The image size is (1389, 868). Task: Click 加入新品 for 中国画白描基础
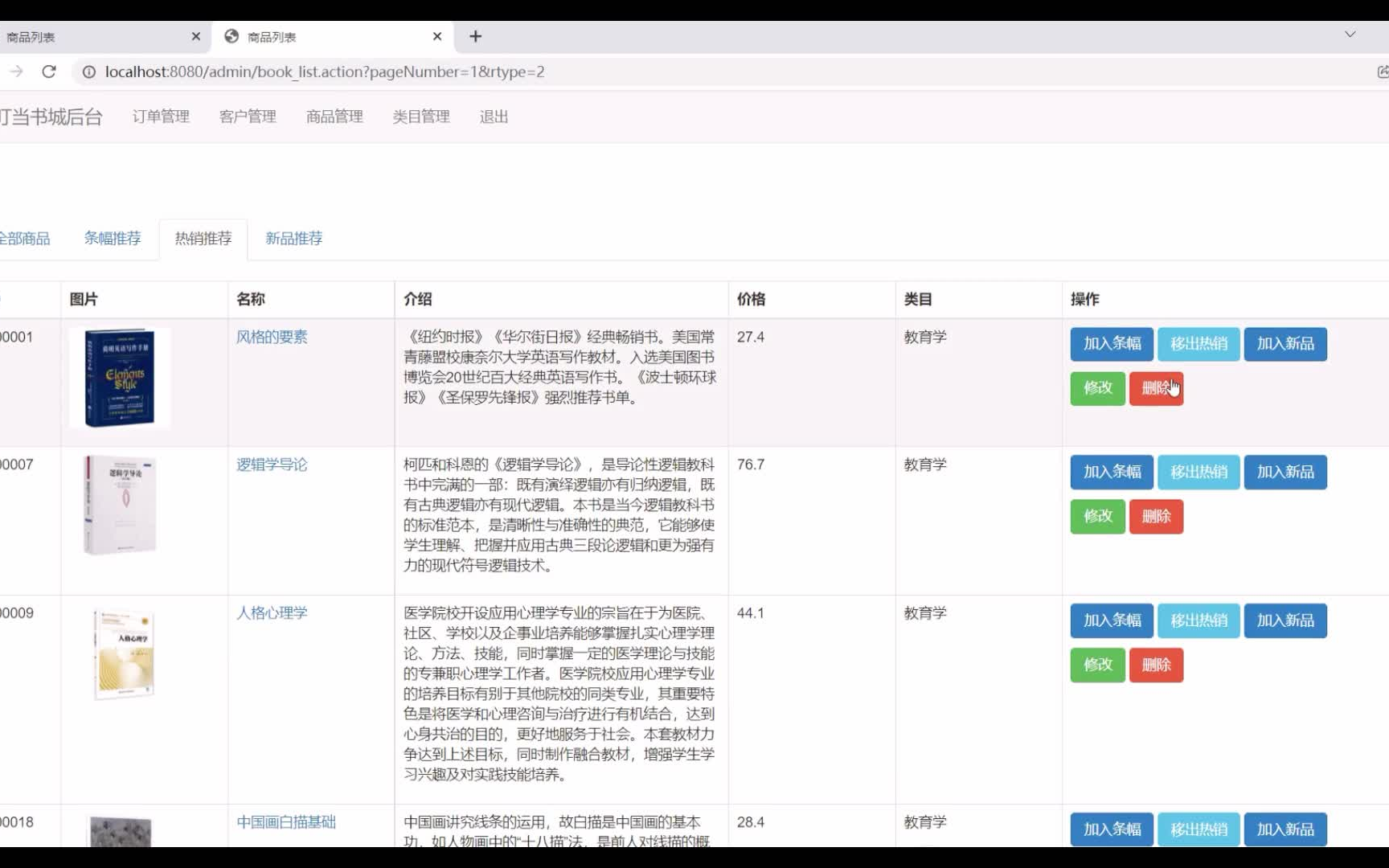1285,829
